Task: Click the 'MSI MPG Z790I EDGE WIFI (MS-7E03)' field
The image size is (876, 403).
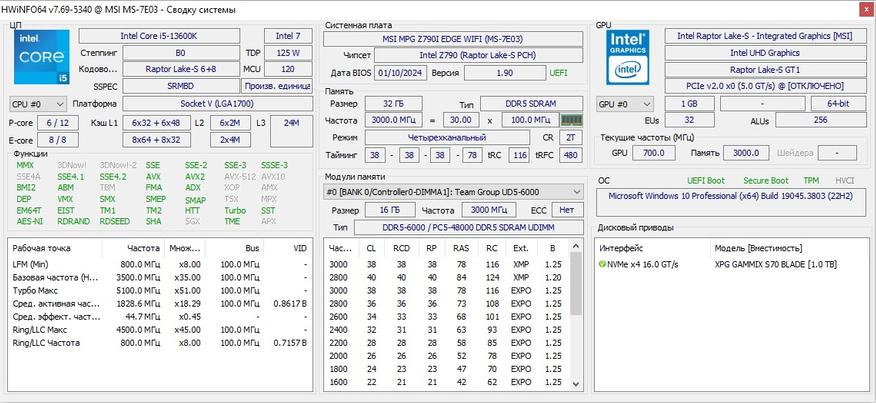Action: [453, 39]
